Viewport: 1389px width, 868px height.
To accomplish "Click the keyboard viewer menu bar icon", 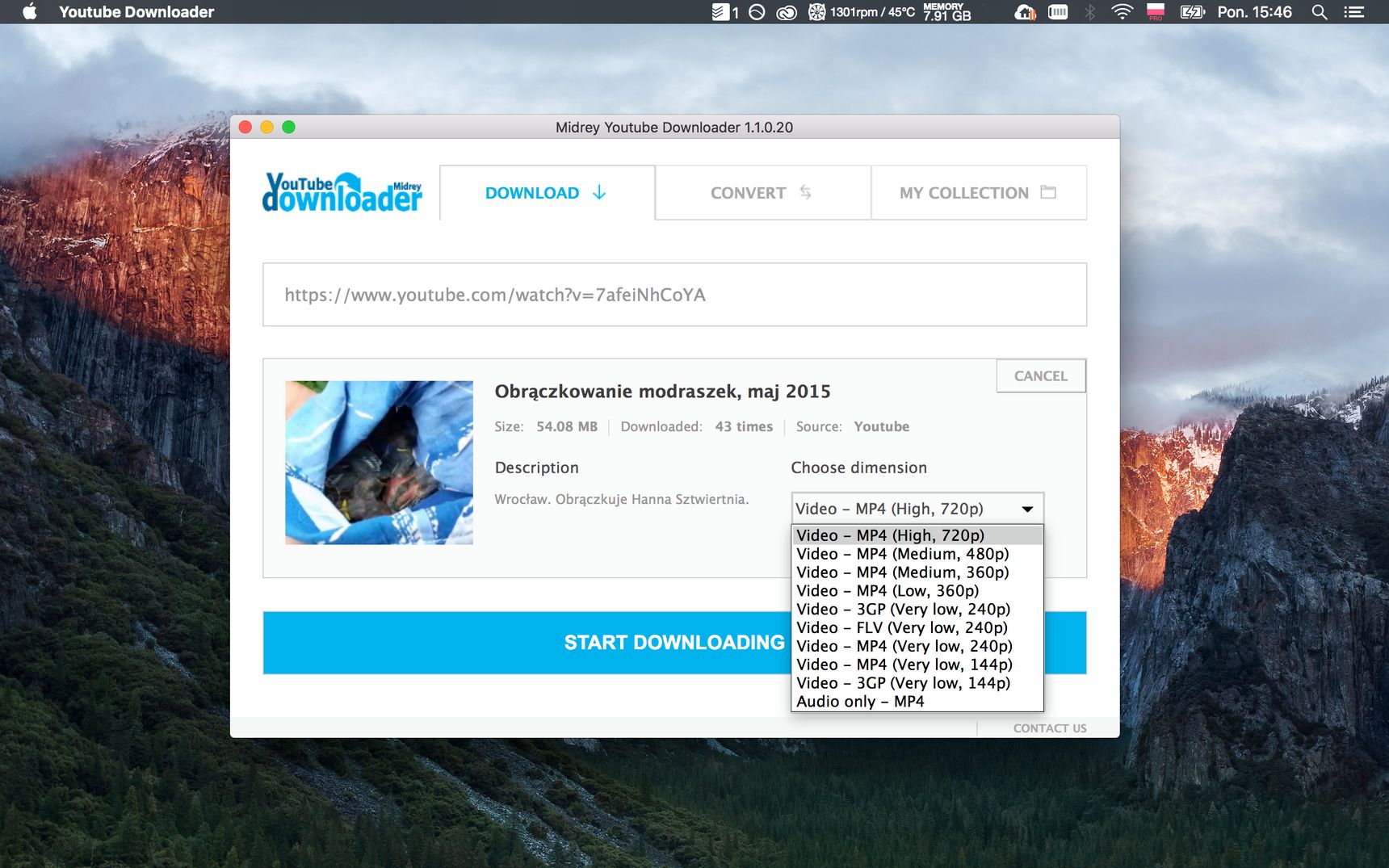I will pyautogui.click(x=1058, y=11).
